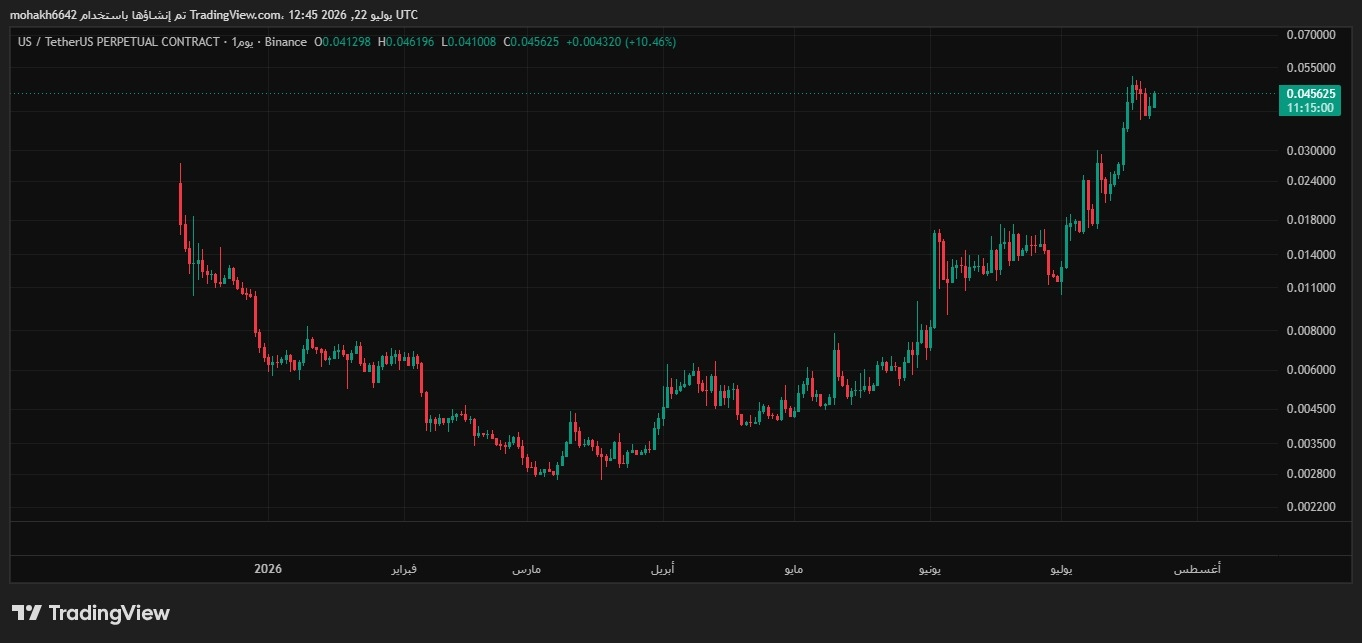Click the 0.024000 price axis label

(1311, 181)
